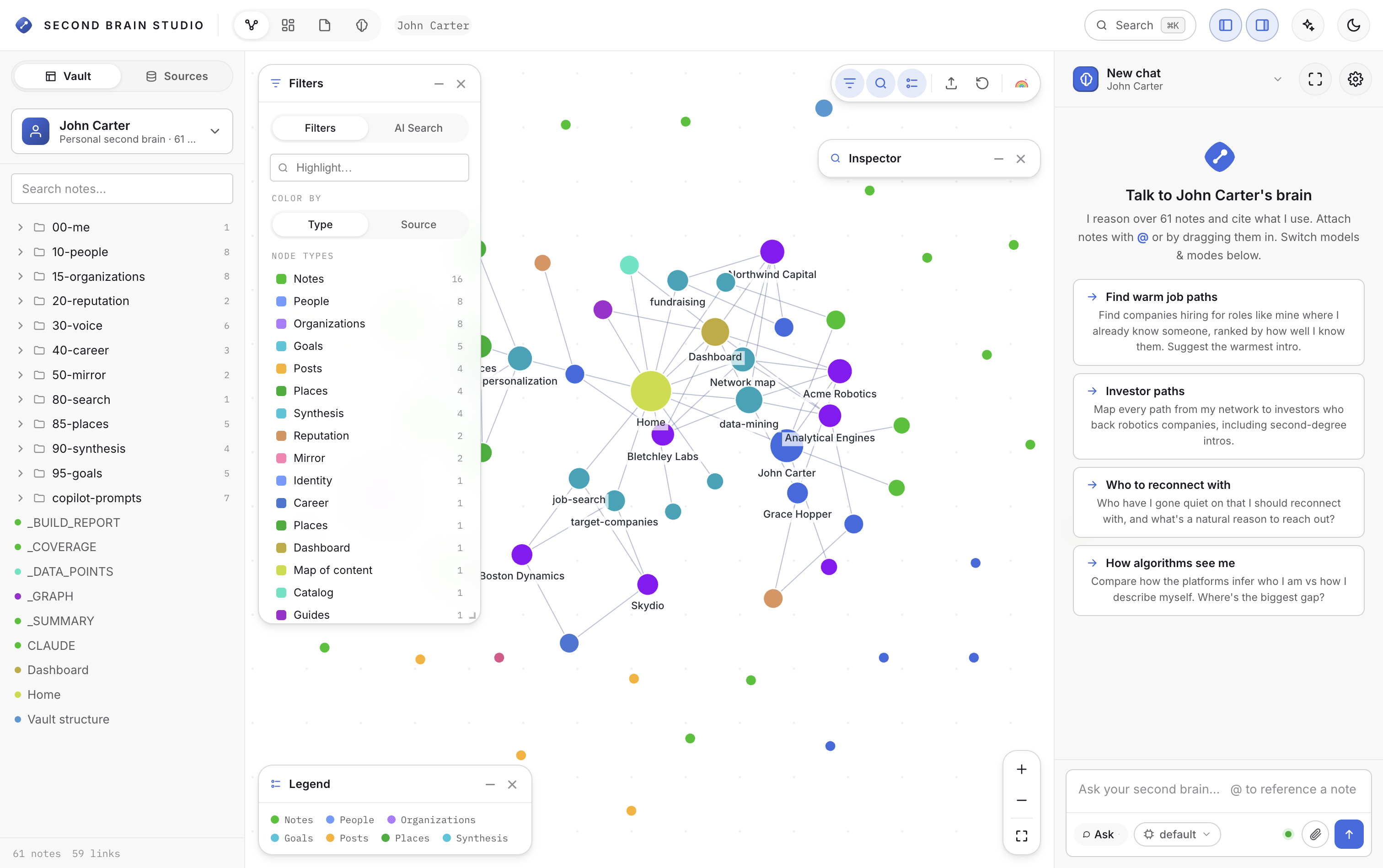Minimize the Inspector panel
Viewport: 1383px width, 868px height.
[x=999, y=159]
